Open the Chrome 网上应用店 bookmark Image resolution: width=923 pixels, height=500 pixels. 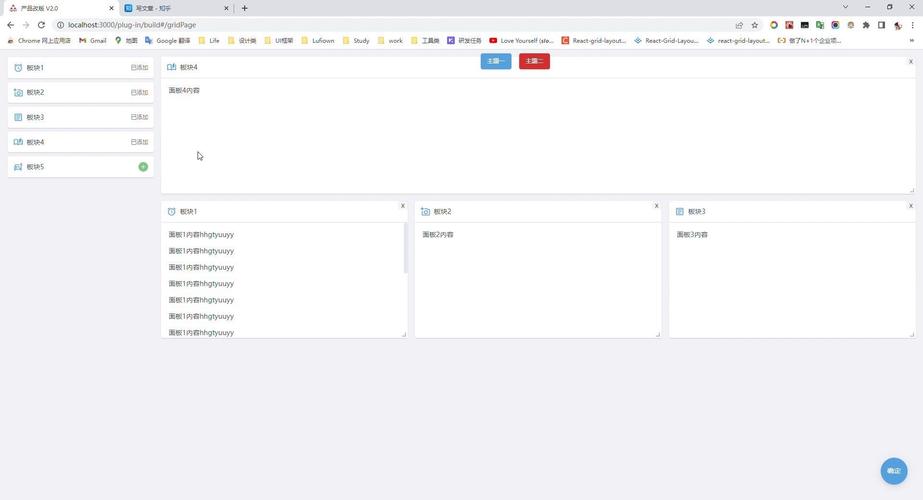click(x=38, y=41)
